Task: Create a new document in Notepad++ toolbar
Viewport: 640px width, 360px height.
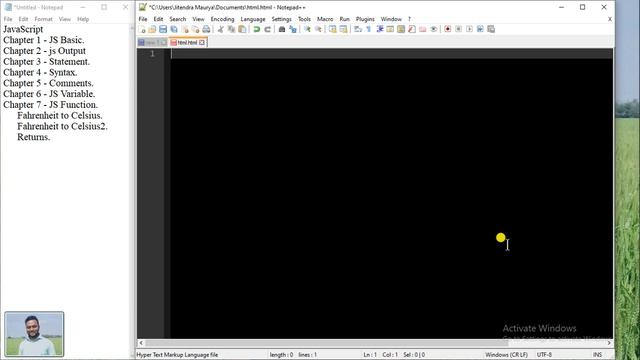Action: pos(142,29)
